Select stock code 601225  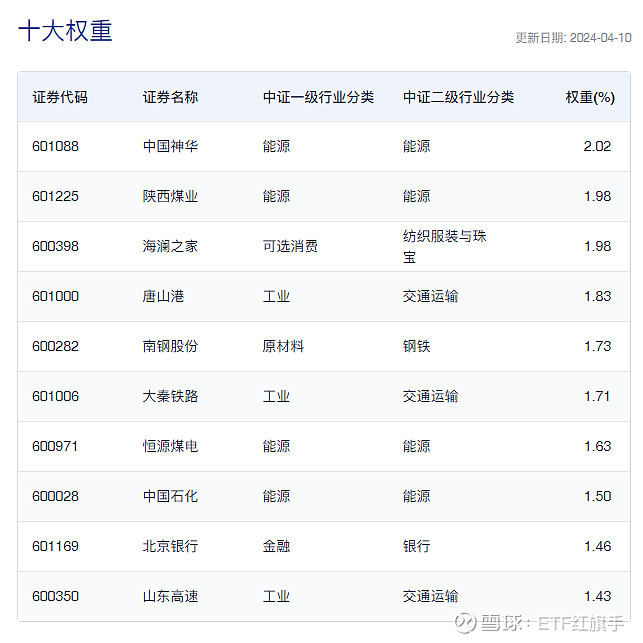55,196
